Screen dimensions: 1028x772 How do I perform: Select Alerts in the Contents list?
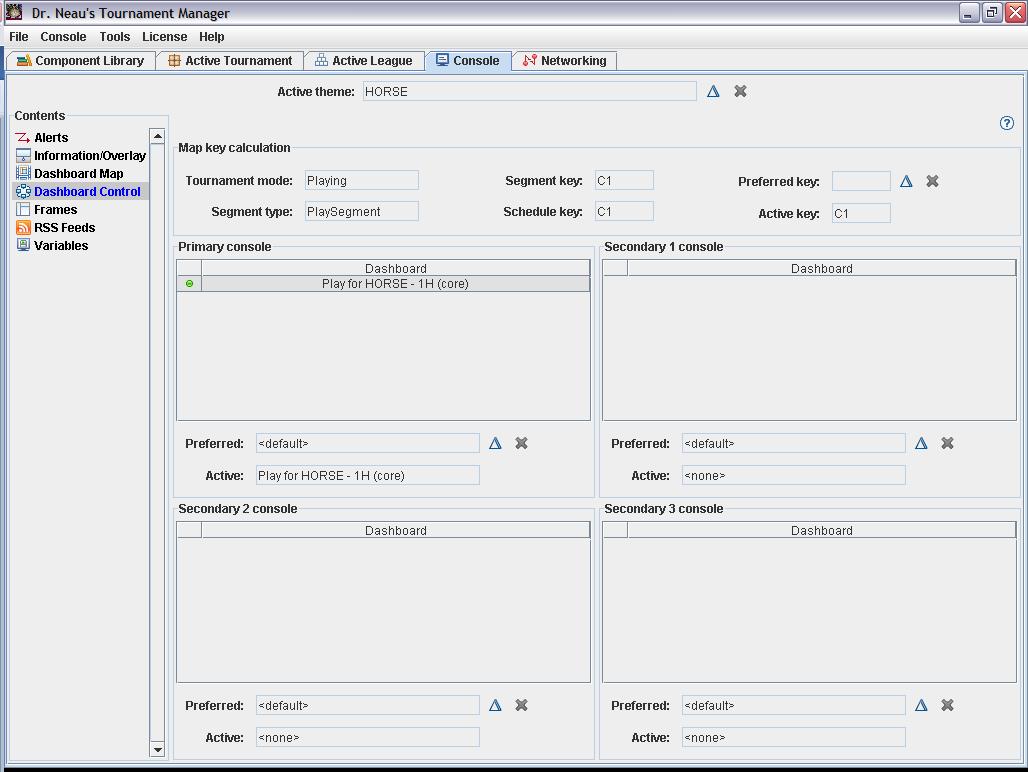[51, 138]
